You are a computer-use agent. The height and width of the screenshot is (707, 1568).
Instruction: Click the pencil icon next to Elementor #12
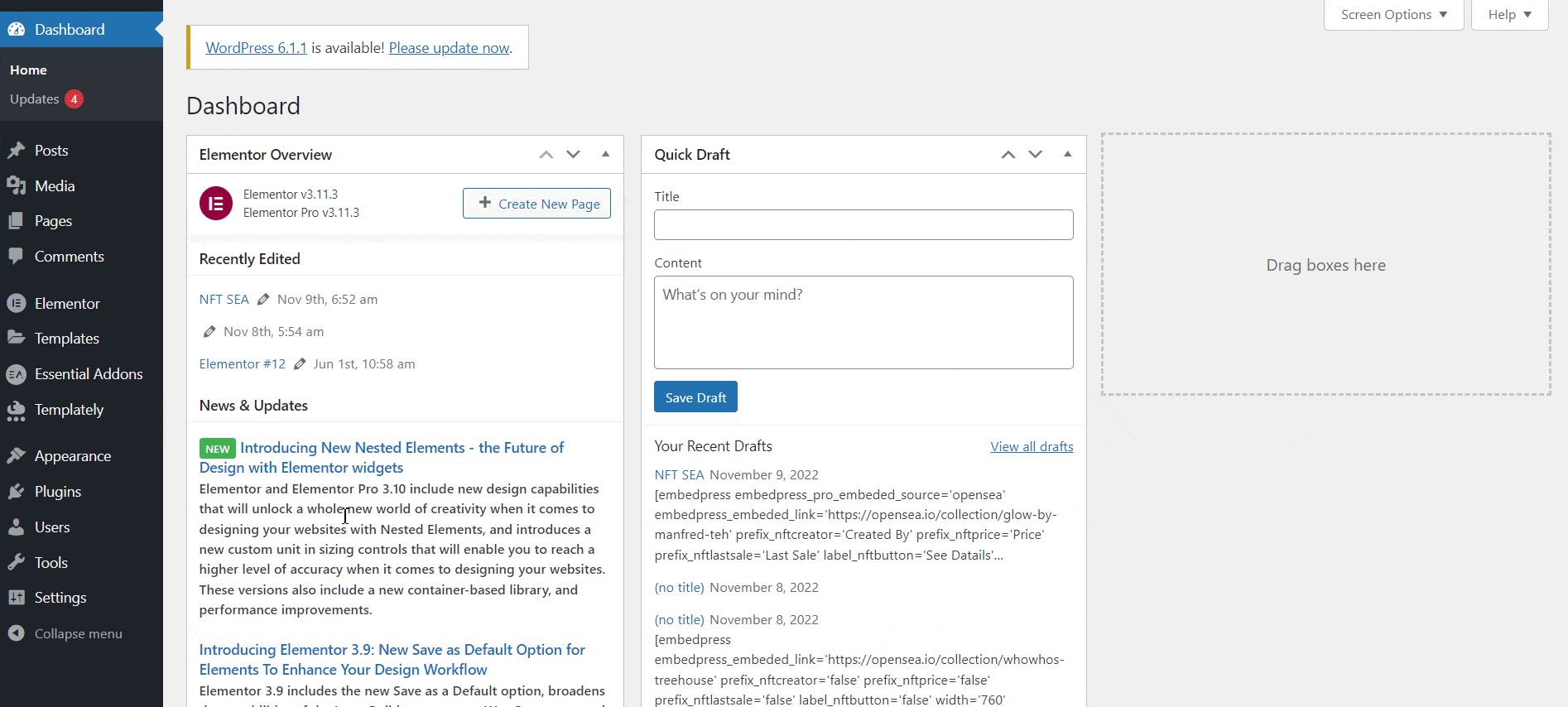coord(300,363)
